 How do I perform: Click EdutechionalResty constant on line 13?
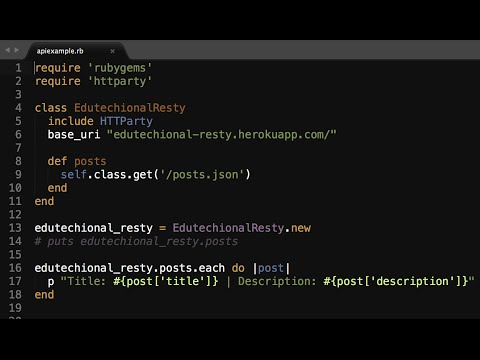tap(228, 228)
